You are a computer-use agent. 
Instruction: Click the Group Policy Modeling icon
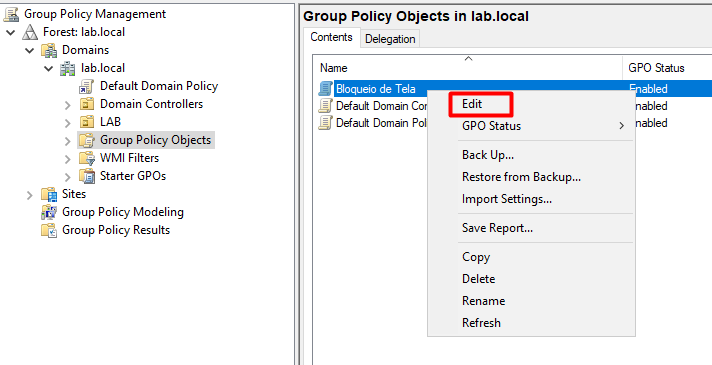[x=49, y=212]
